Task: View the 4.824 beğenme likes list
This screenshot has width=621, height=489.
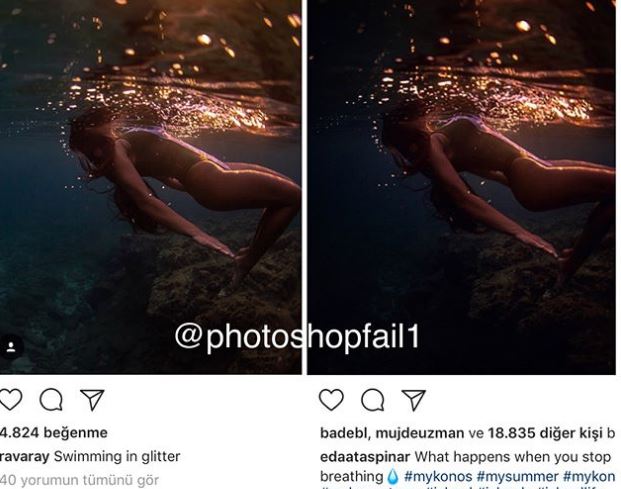Action: point(39,433)
